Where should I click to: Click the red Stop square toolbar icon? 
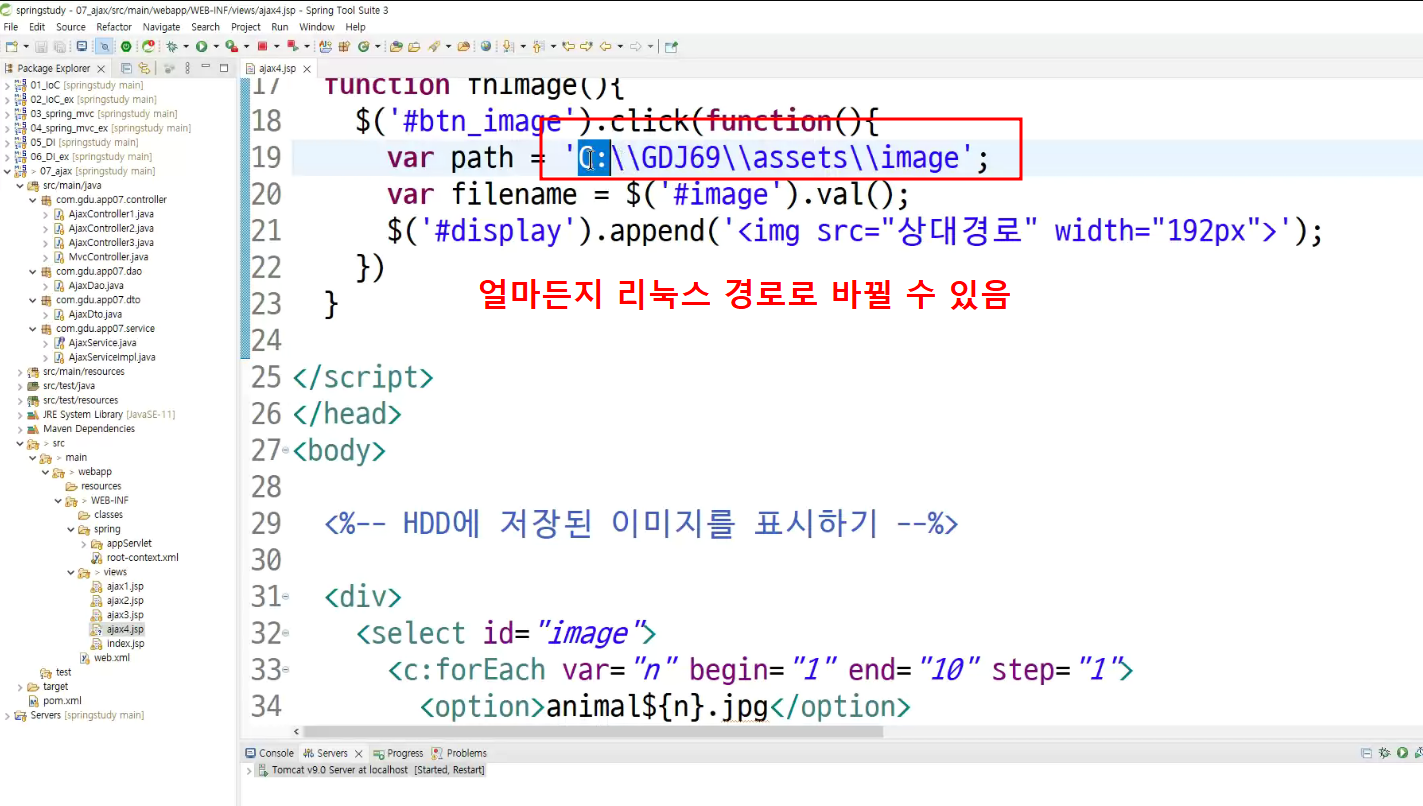click(262, 46)
